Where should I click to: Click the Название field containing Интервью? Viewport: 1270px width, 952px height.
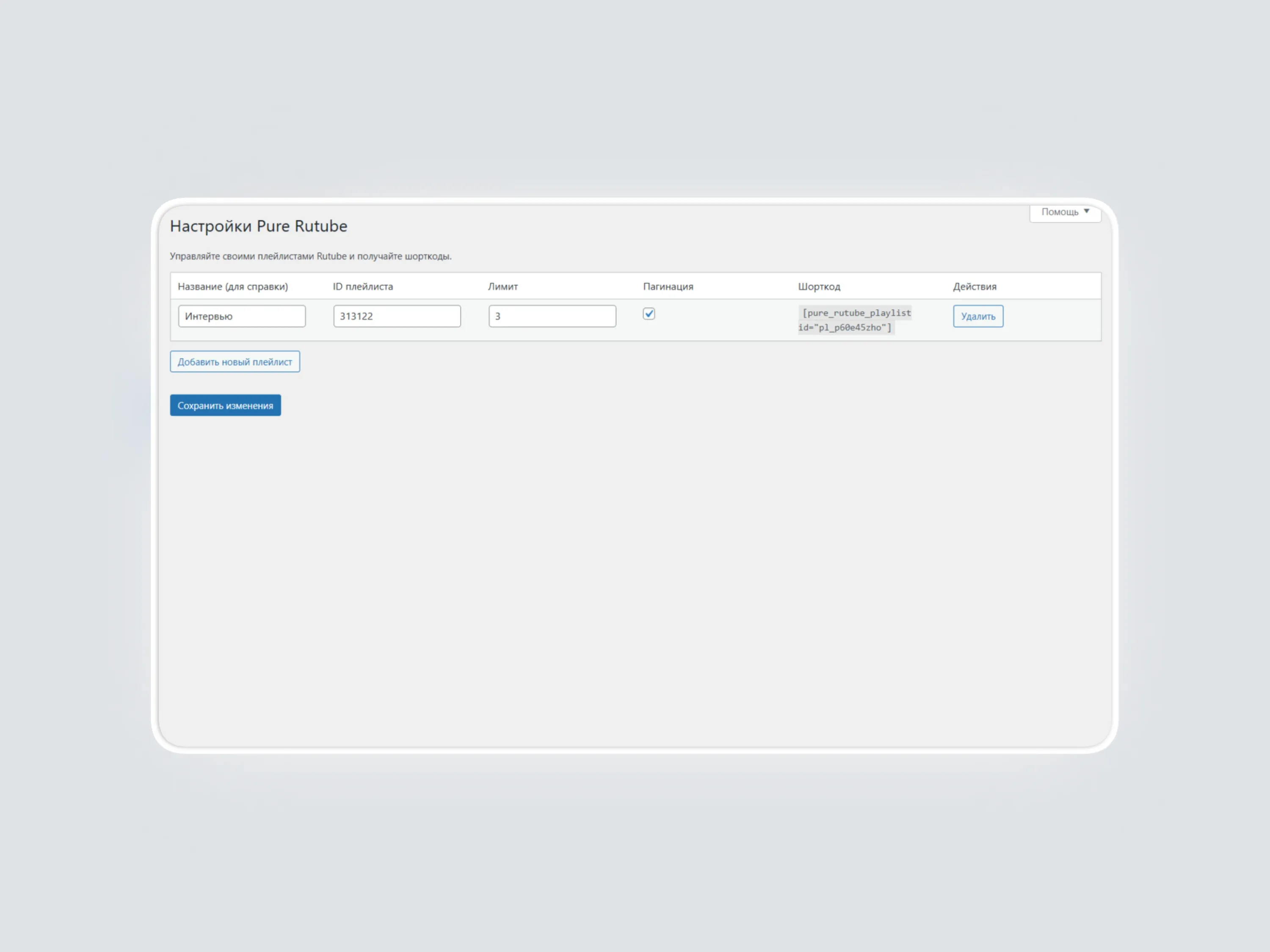(242, 316)
